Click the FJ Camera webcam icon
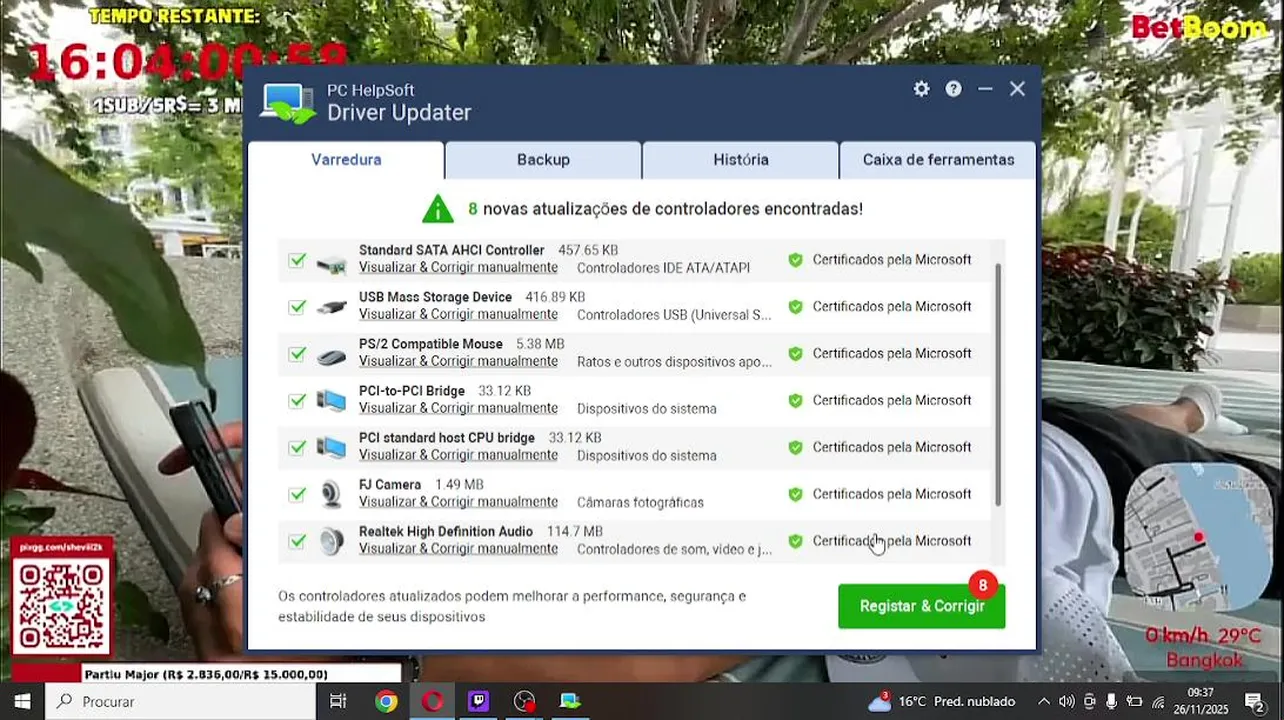Screen dimensions: 1284x720 click(331, 494)
